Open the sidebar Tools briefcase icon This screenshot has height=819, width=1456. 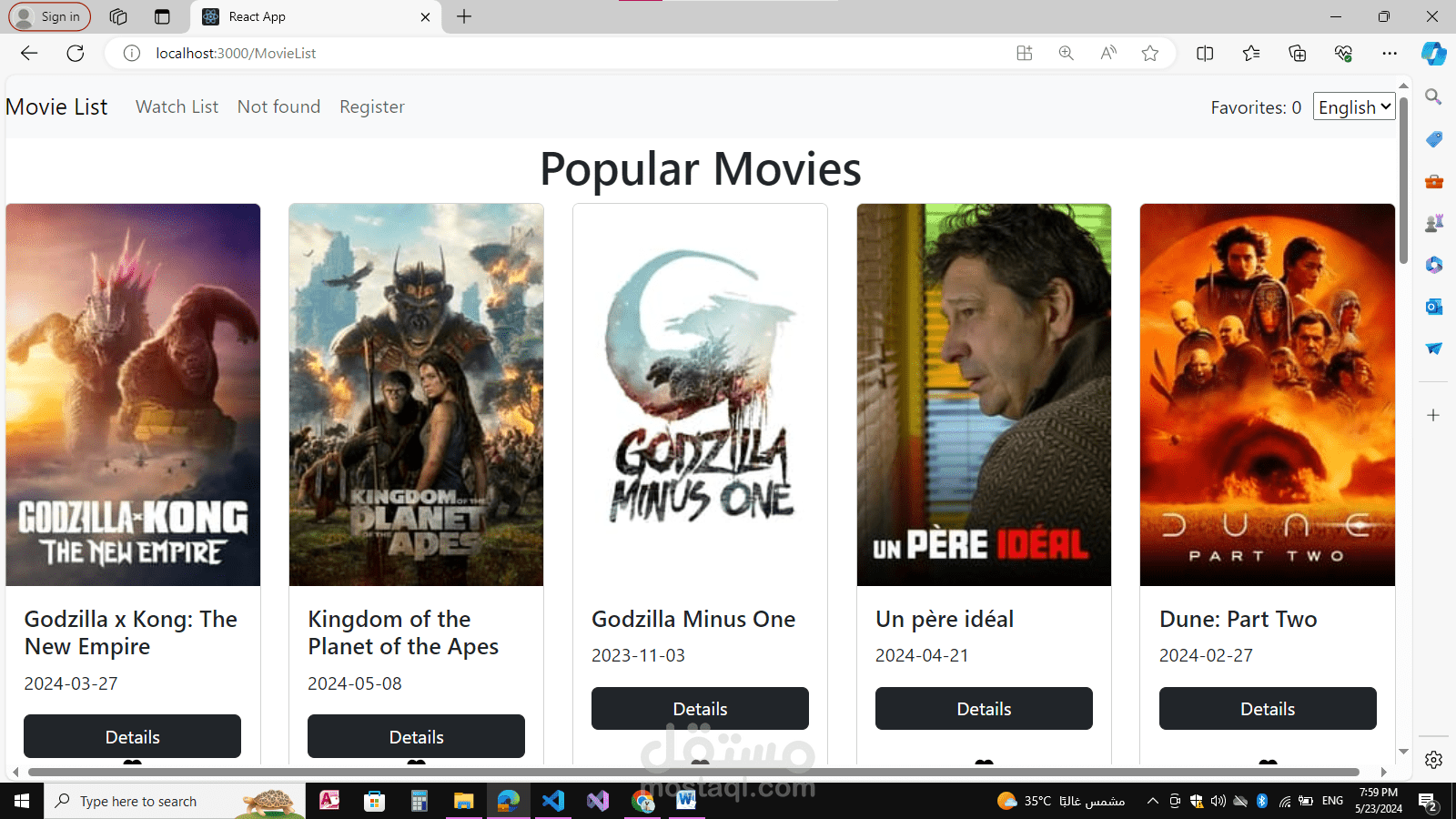(x=1433, y=181)
